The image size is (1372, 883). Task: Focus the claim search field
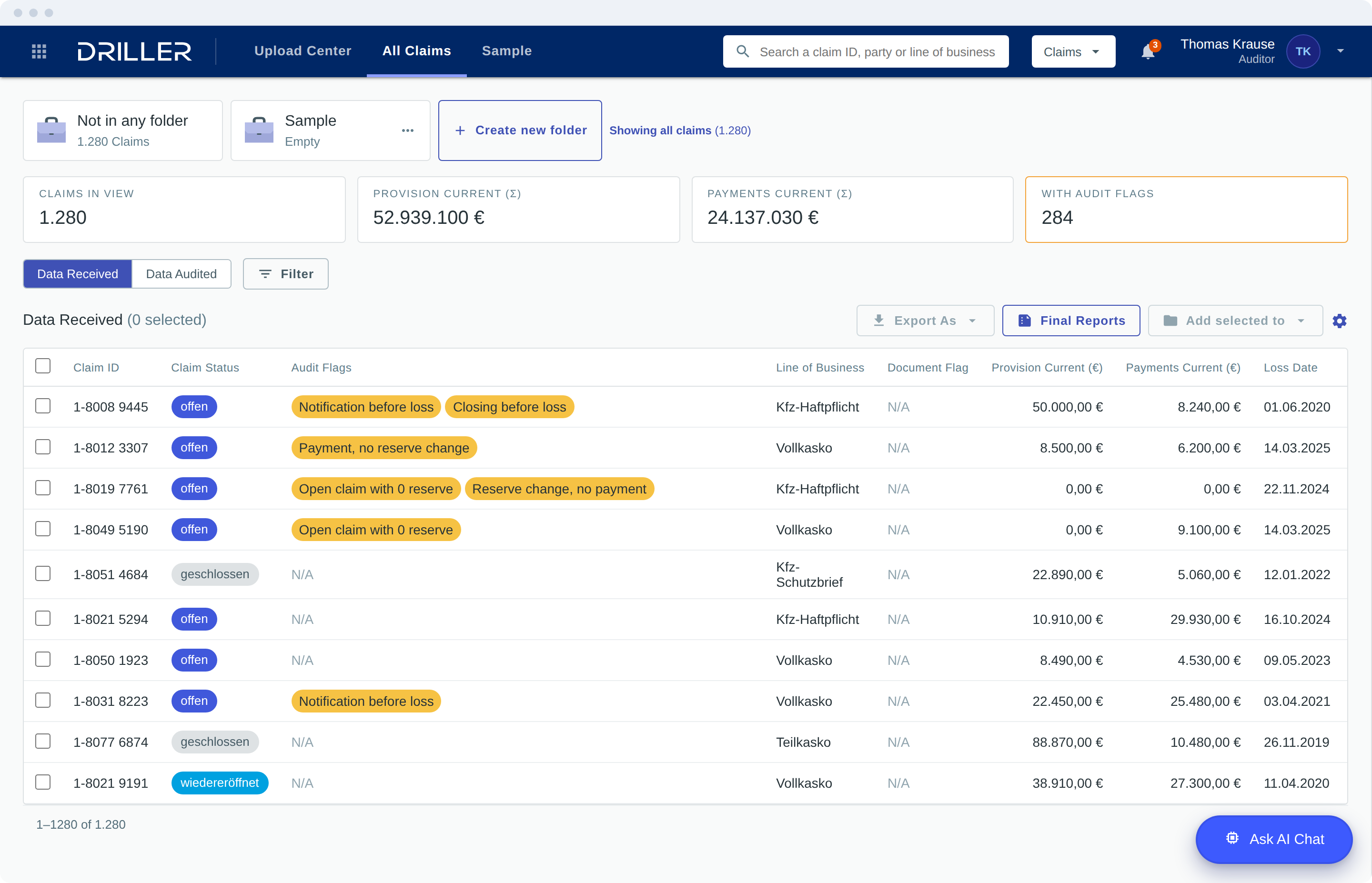[866, 51]
